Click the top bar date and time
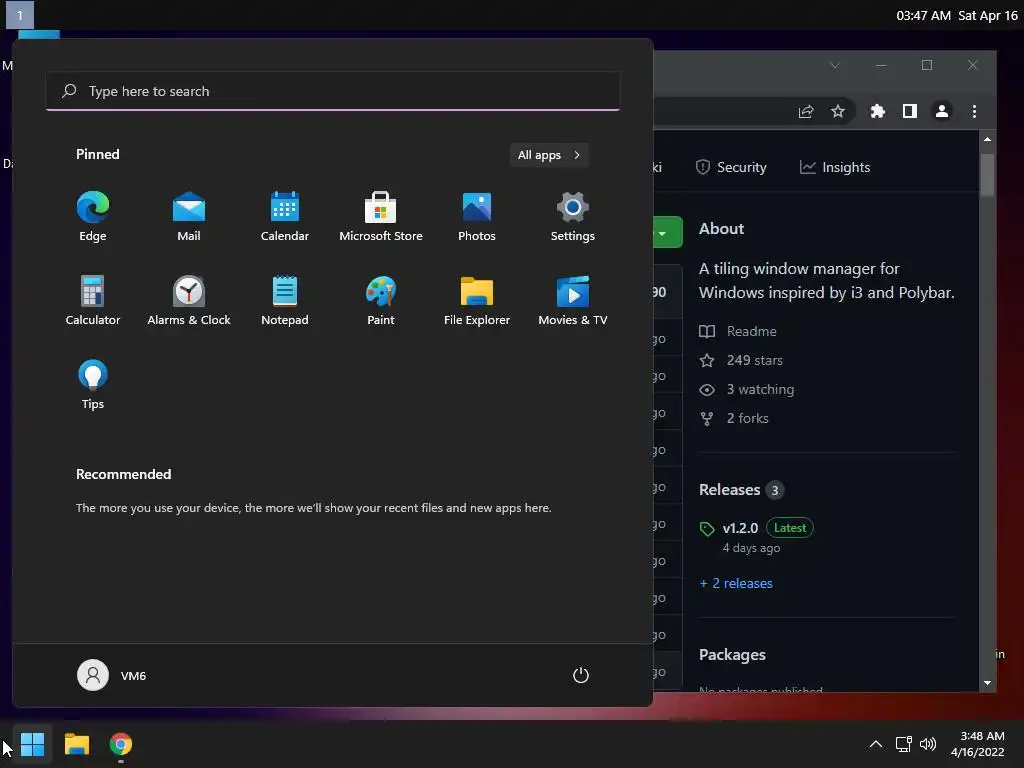The image size is (1024, 768). click(x=957, y=16)
